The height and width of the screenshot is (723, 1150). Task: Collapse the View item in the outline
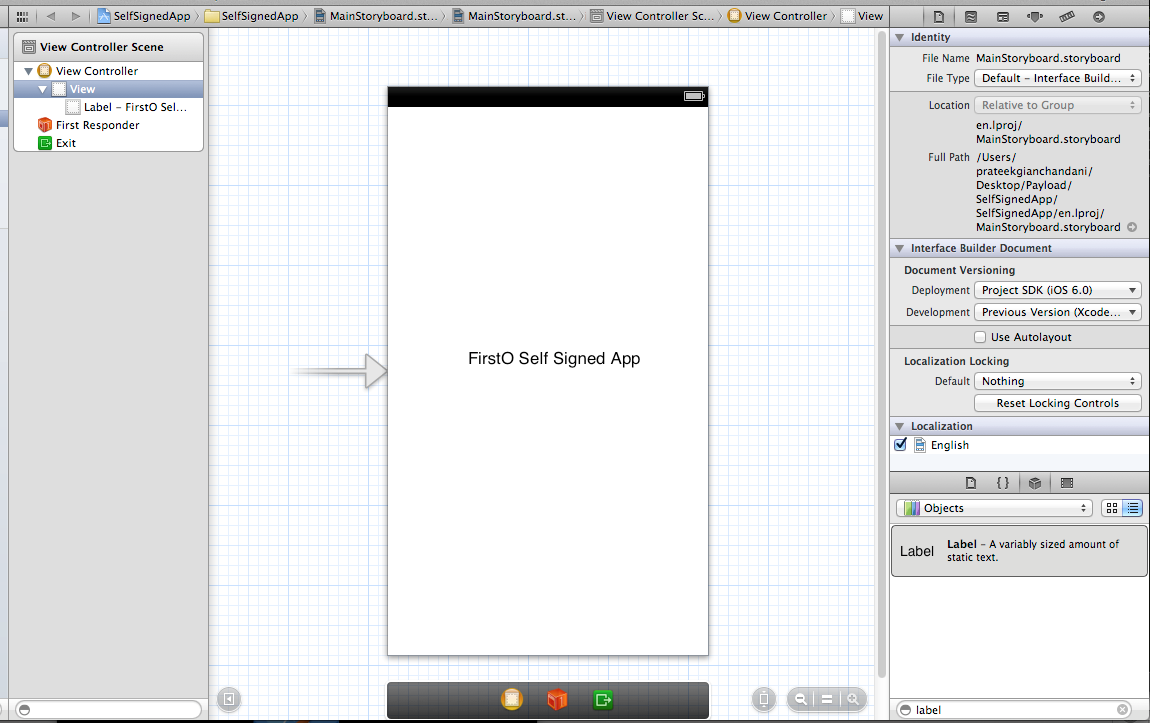coord(43,89)
